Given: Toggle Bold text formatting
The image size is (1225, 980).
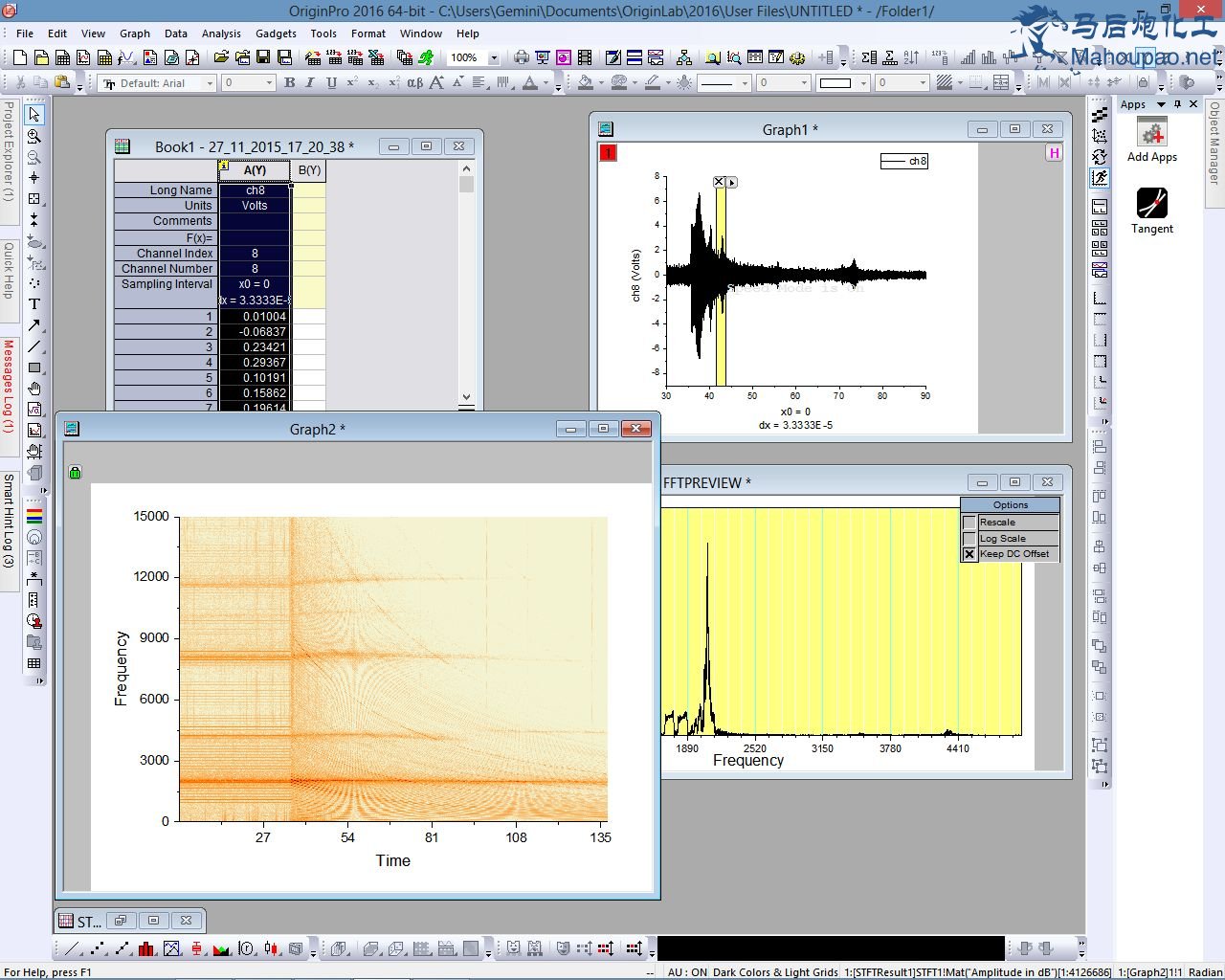Looking at the screenshot, I should (x=290, y=83).
